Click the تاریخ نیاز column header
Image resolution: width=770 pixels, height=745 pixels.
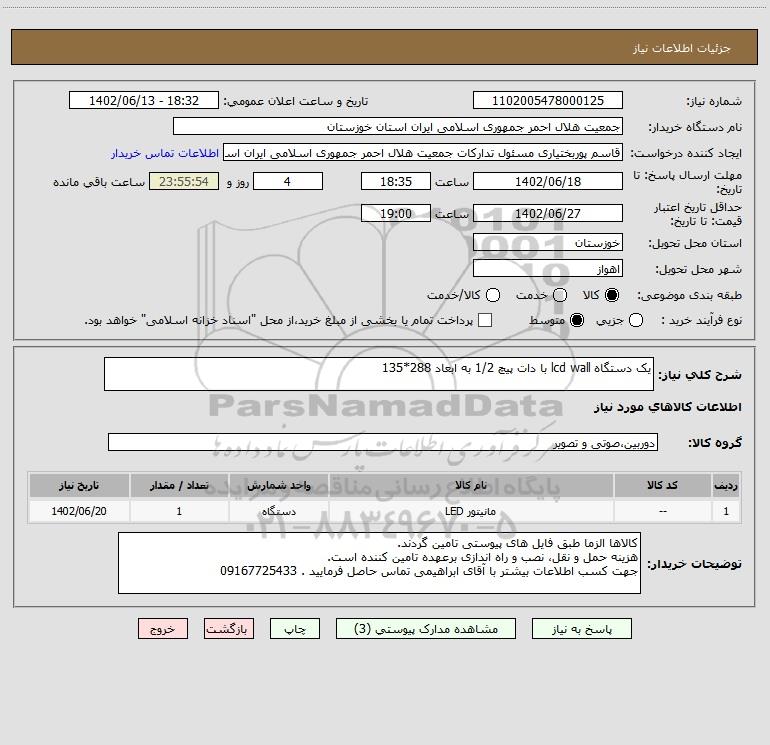[x=79, y=485]
